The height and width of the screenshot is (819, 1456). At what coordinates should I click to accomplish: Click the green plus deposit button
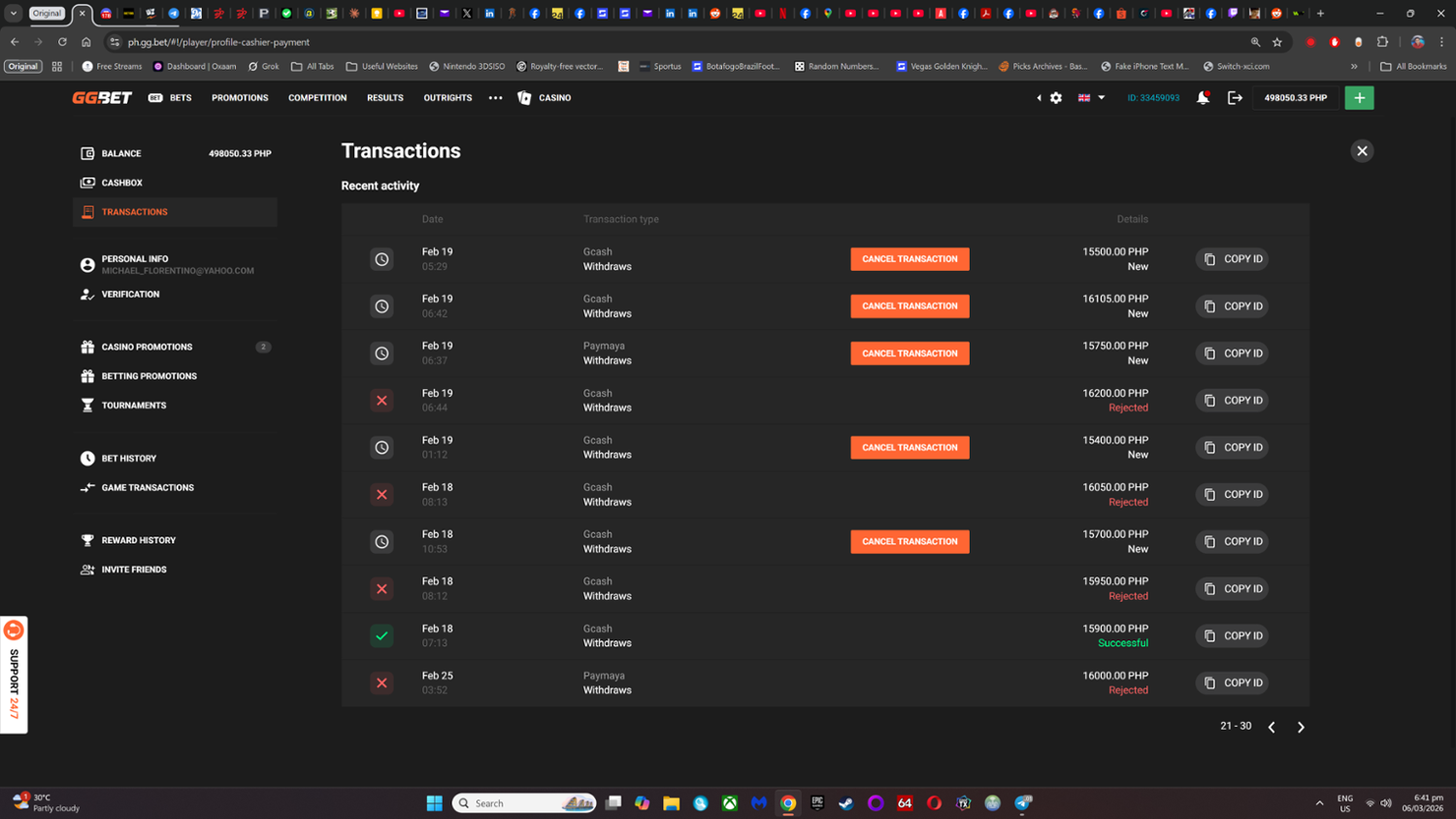coord(1359,98)
